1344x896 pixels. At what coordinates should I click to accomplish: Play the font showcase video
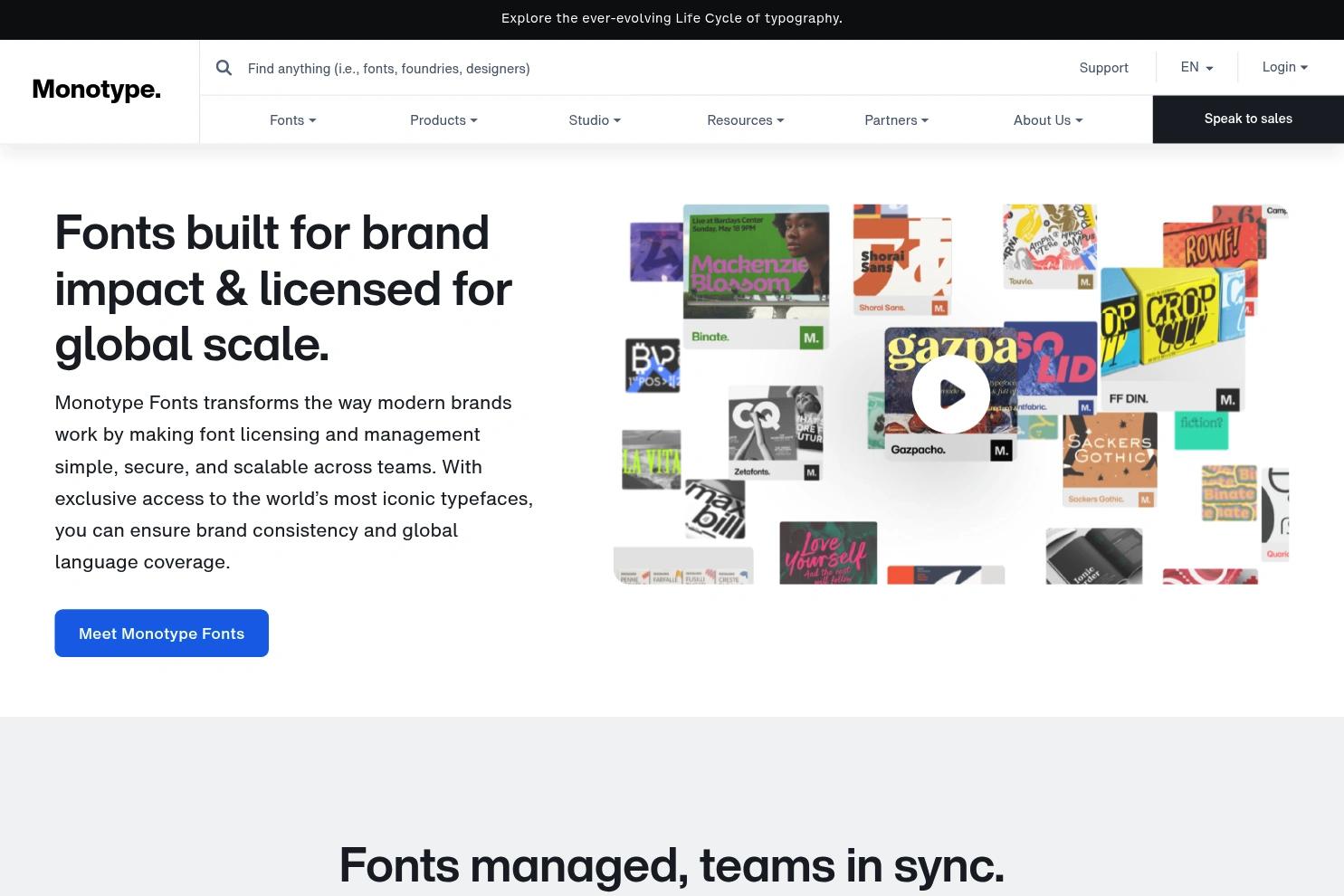[x=950, y=394]
